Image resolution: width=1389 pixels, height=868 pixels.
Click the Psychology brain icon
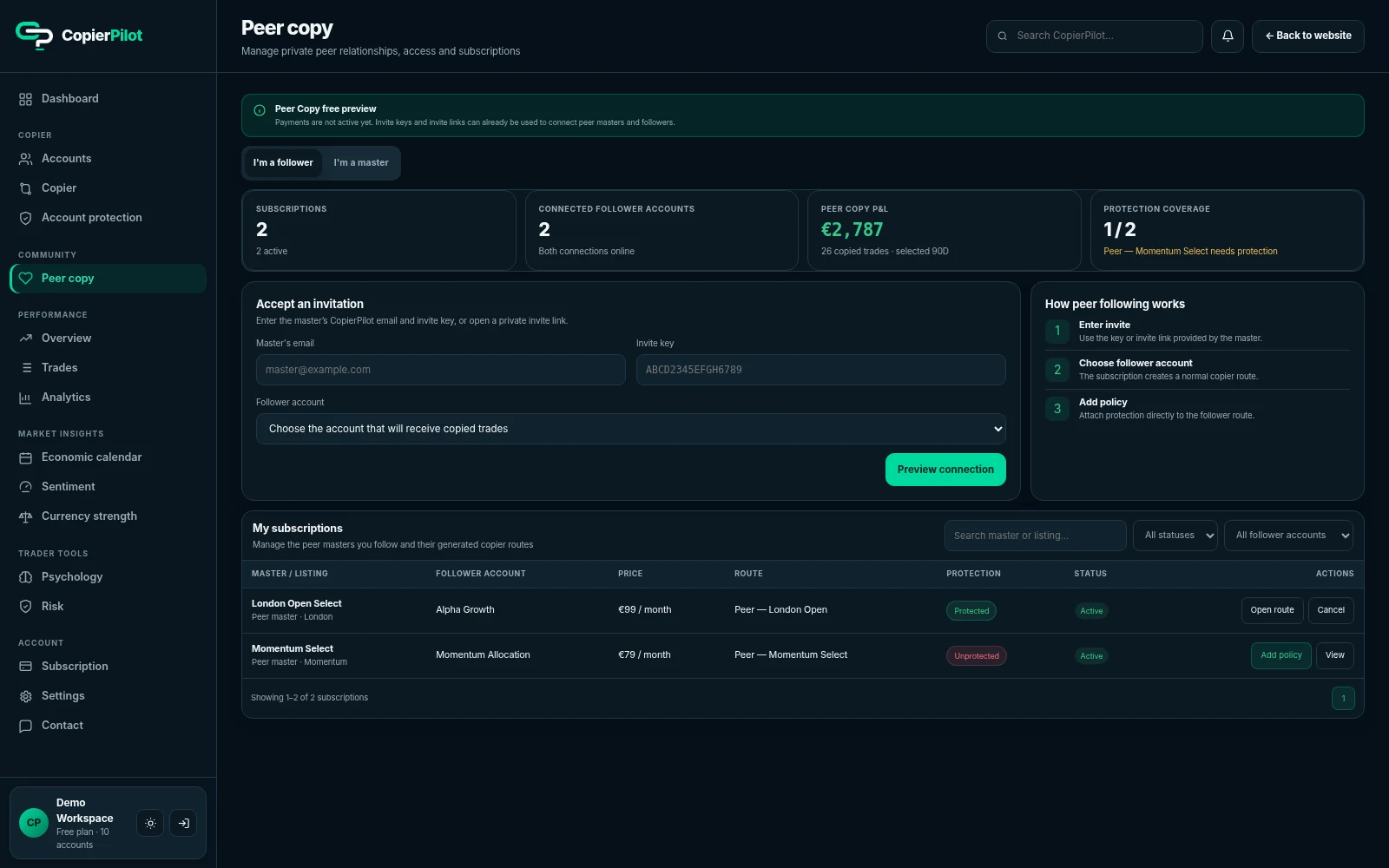click(x=25, y=577)
